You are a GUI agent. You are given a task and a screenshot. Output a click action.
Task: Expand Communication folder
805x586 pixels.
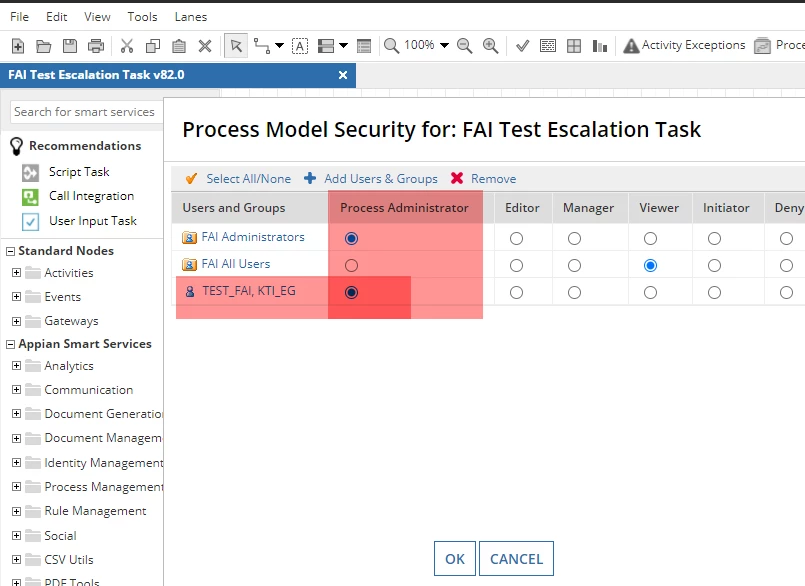(16, 390)
